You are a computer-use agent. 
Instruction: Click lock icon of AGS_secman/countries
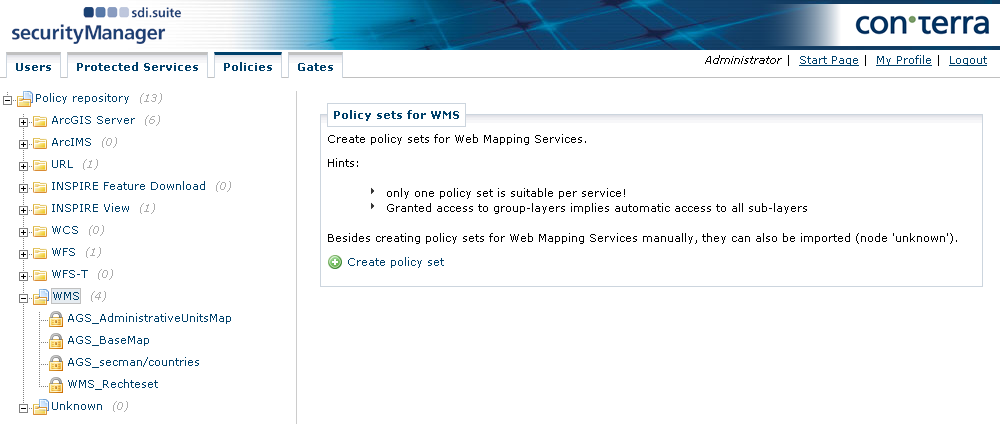pos(56,363)
